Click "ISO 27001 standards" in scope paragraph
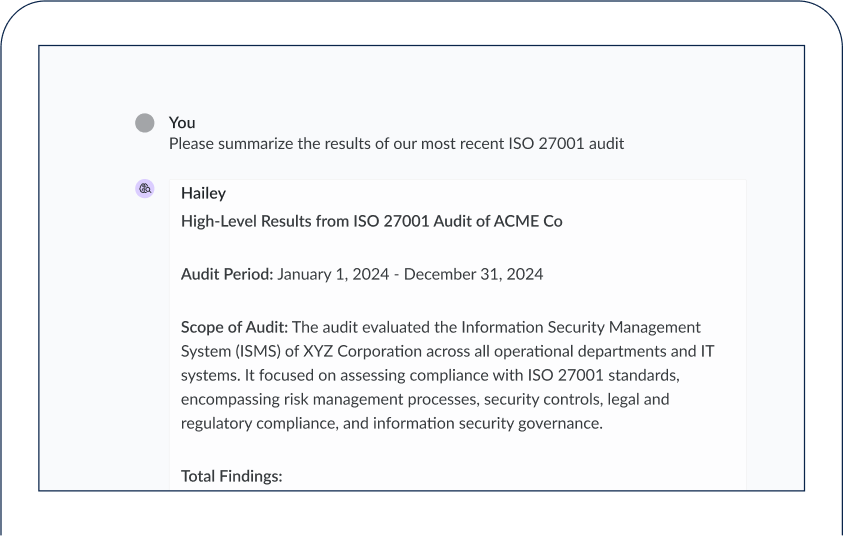The image size is (843, 536). (x=602, y=375)
